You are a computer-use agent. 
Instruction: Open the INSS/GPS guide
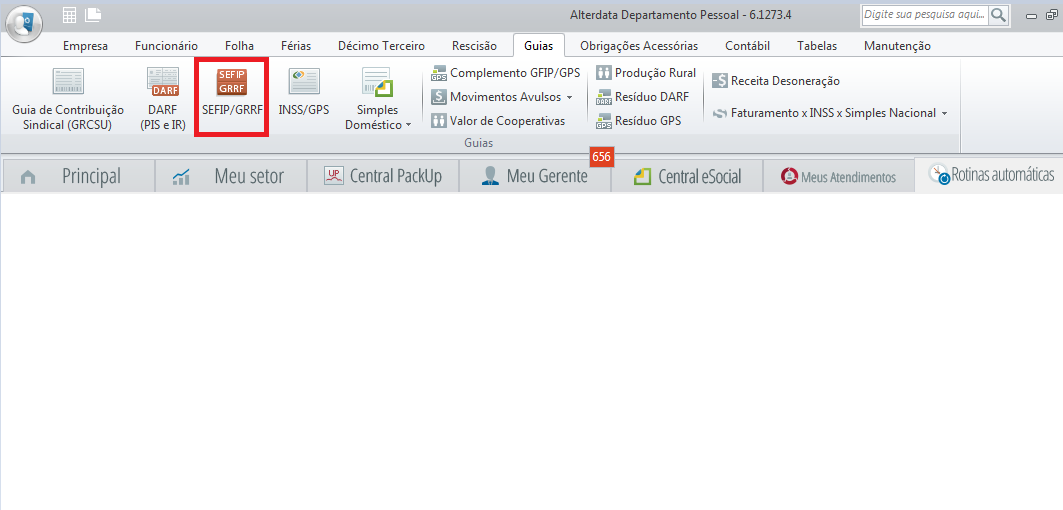[x=304, y=91]
